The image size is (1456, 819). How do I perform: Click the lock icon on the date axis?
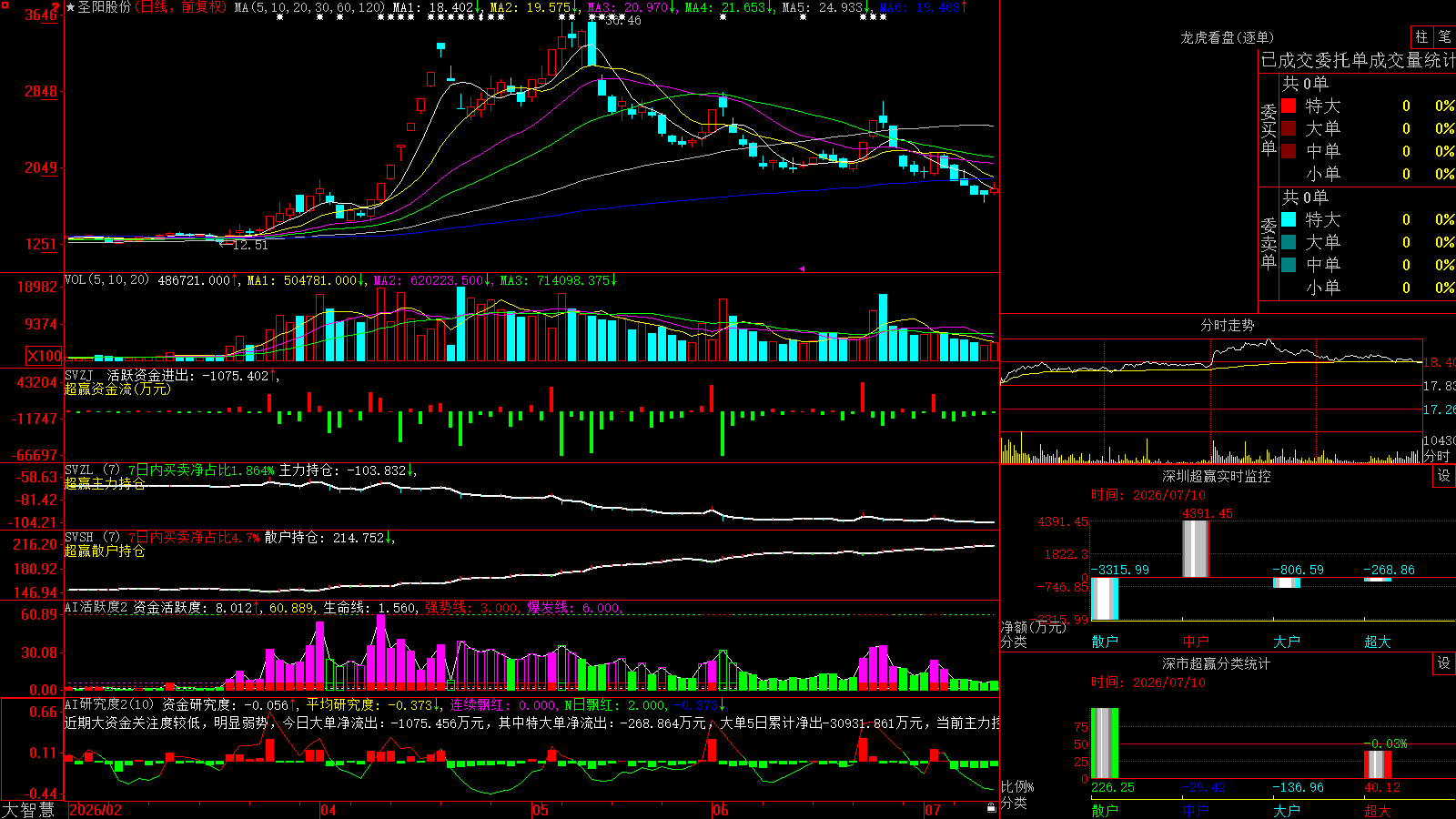coord(992,808)
